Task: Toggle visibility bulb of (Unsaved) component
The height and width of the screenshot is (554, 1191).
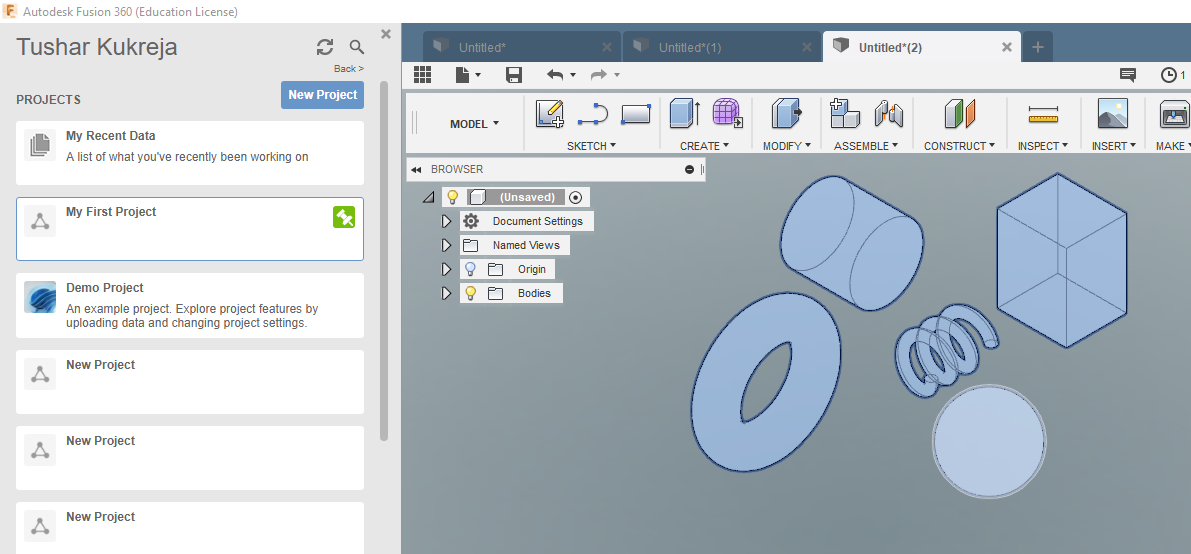Action: tap(453, 197)
